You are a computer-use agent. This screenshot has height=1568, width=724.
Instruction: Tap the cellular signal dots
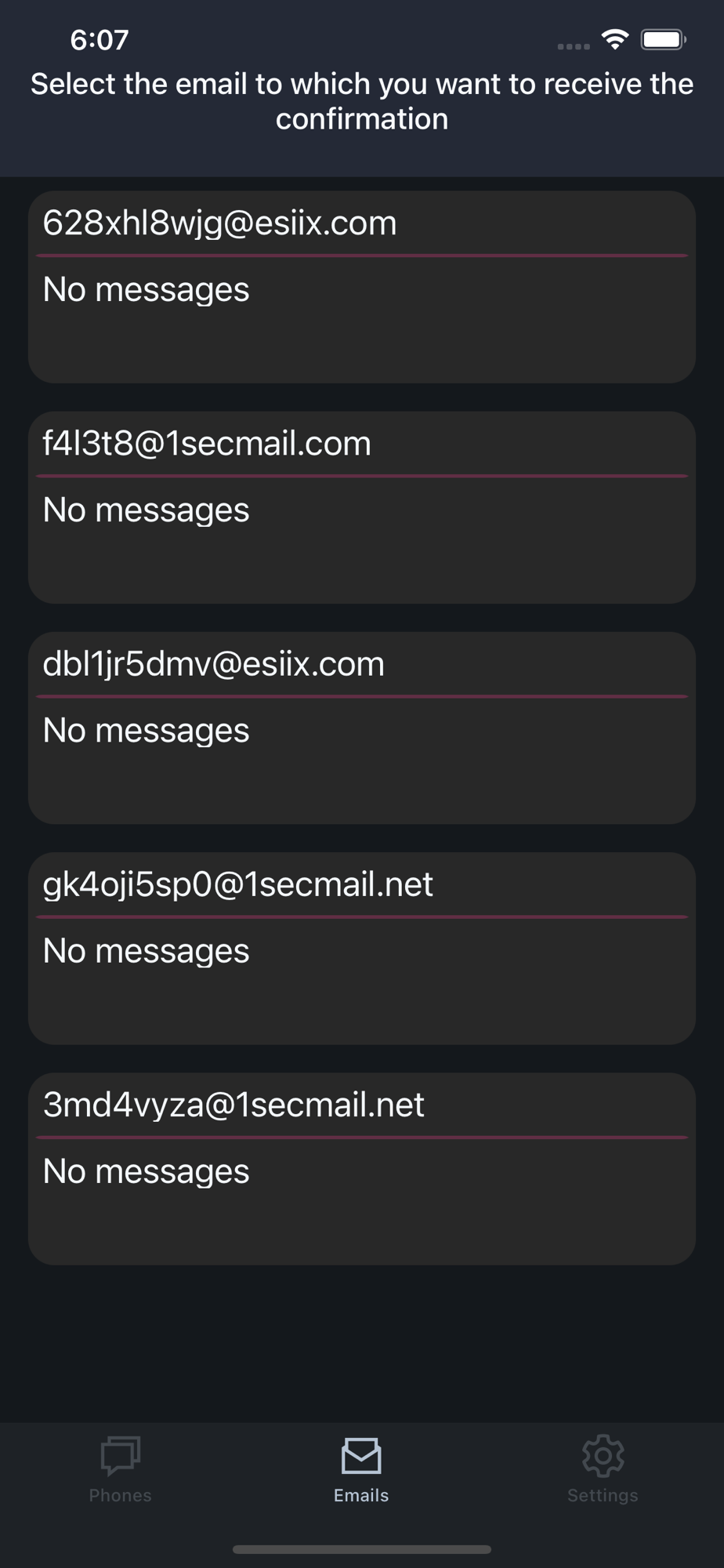[574, 46]
